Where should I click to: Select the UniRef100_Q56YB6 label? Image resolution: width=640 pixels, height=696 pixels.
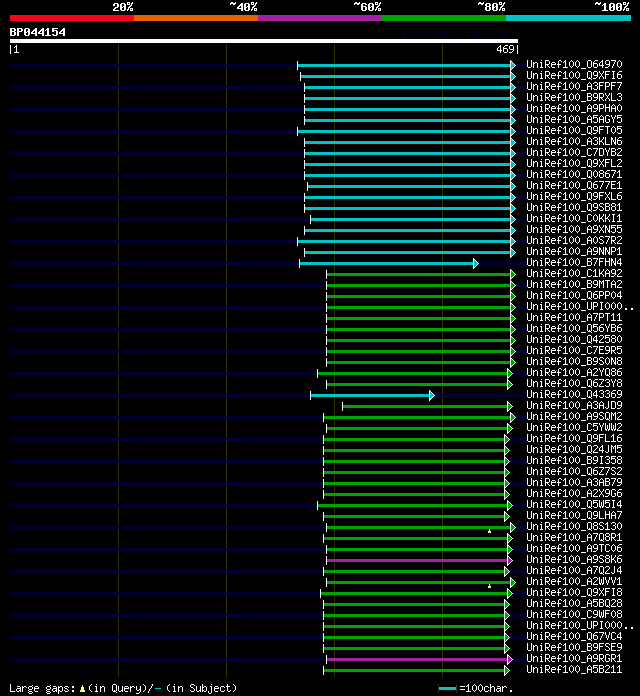(574, 328)
